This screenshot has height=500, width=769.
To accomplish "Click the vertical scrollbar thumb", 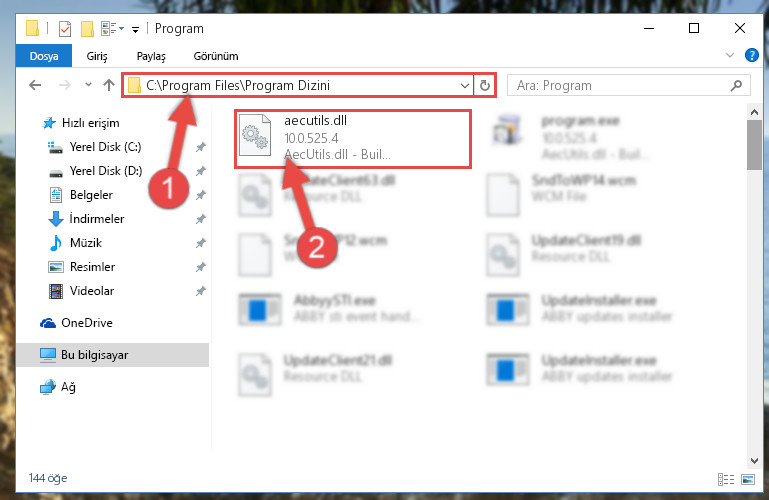I will tap(754, 145).
